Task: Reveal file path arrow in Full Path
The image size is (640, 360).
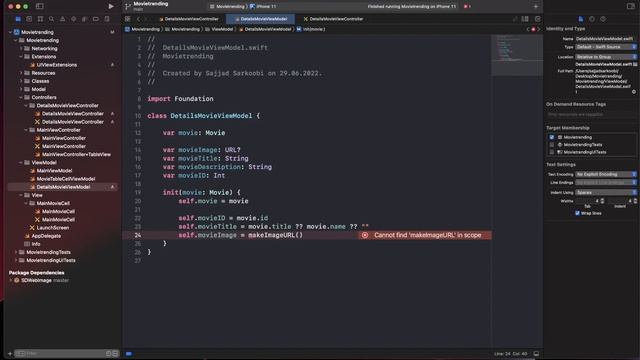Action: pos(634,92)
